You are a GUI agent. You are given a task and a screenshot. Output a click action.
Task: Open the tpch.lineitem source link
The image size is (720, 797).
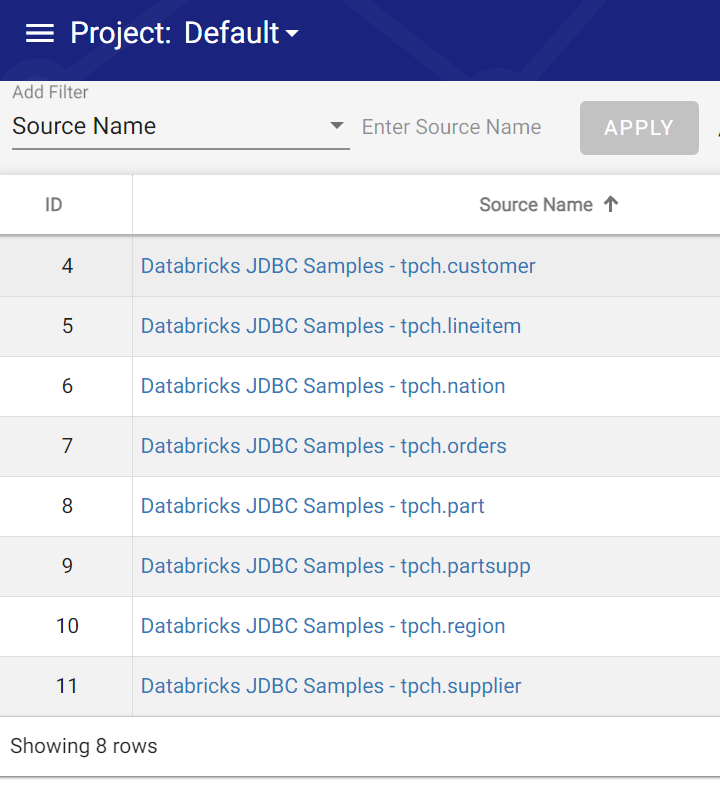pyautogui.click(x=331, y=326)
